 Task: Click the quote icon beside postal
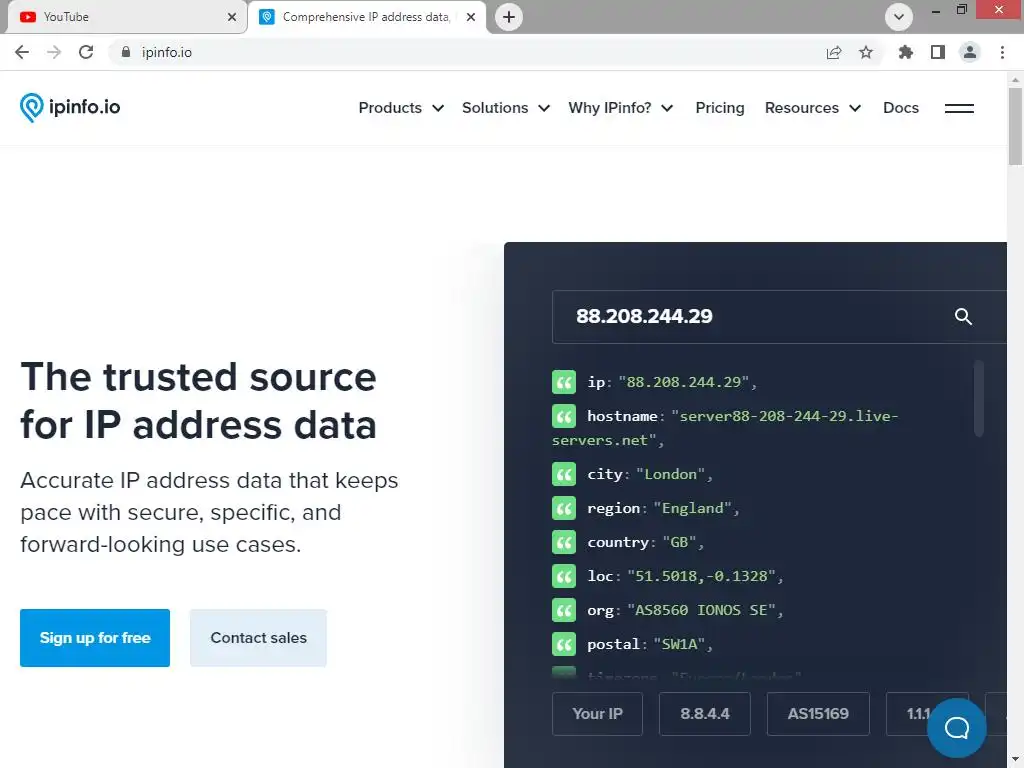pyautogui.click(x=564, y=644)
